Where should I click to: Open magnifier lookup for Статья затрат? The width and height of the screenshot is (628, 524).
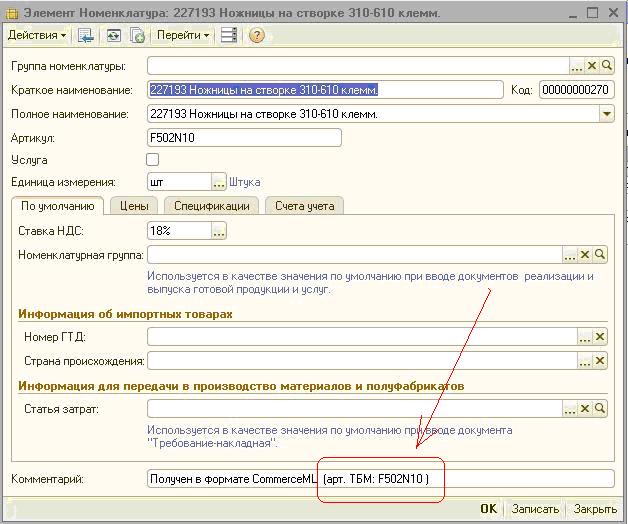(x=601, y=408)
